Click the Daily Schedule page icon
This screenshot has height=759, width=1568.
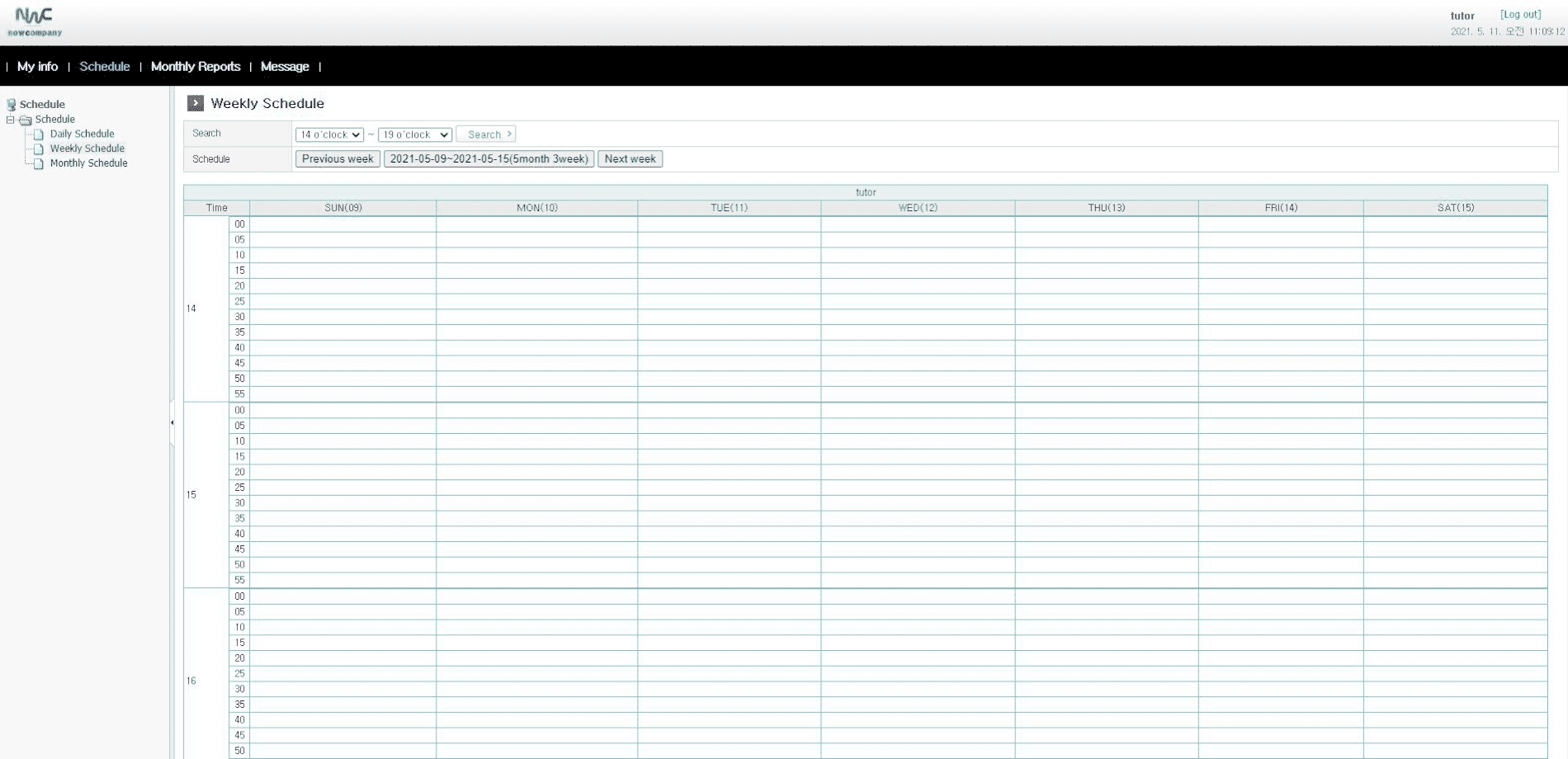point(39,134)
